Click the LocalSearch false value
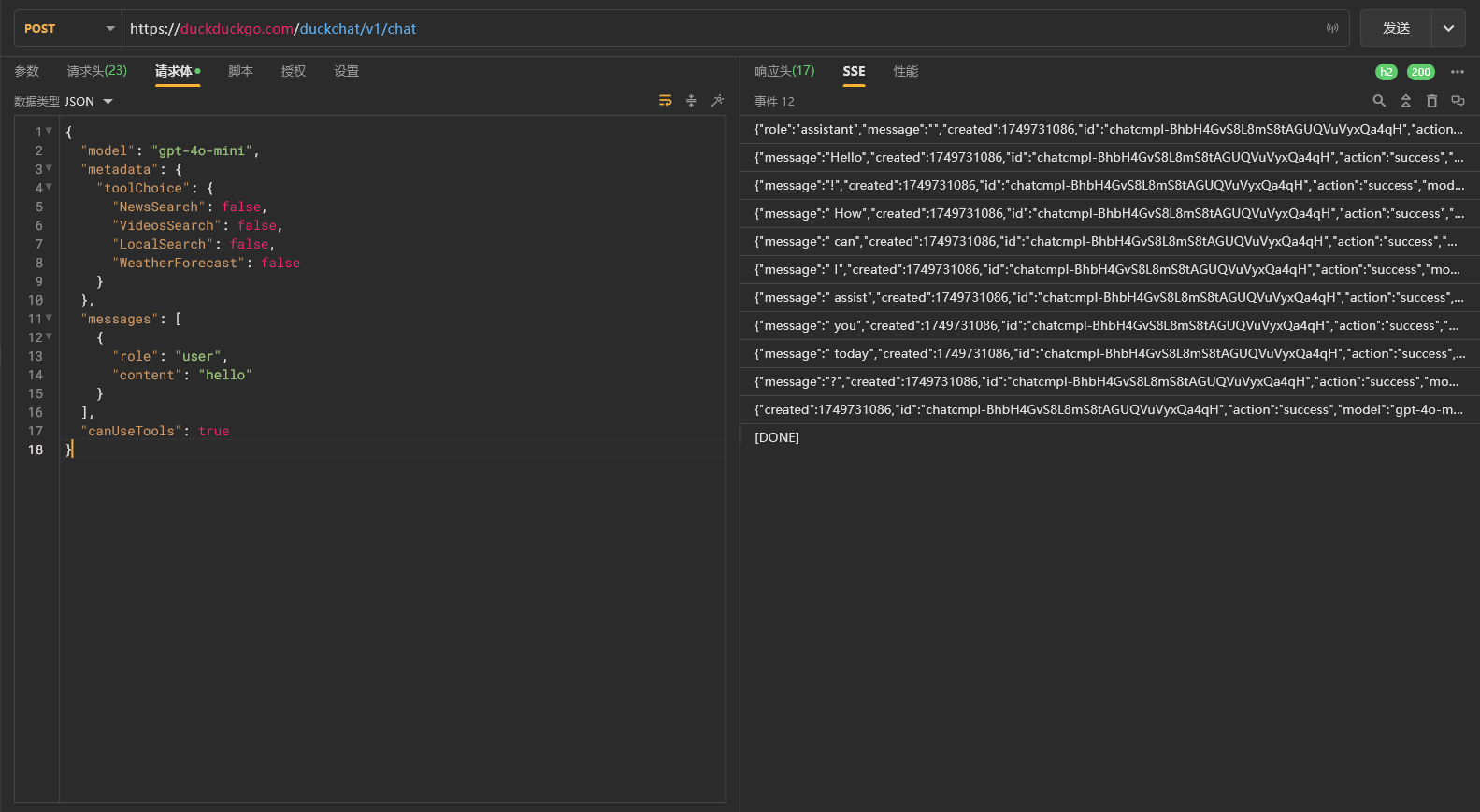 point(250,244)
